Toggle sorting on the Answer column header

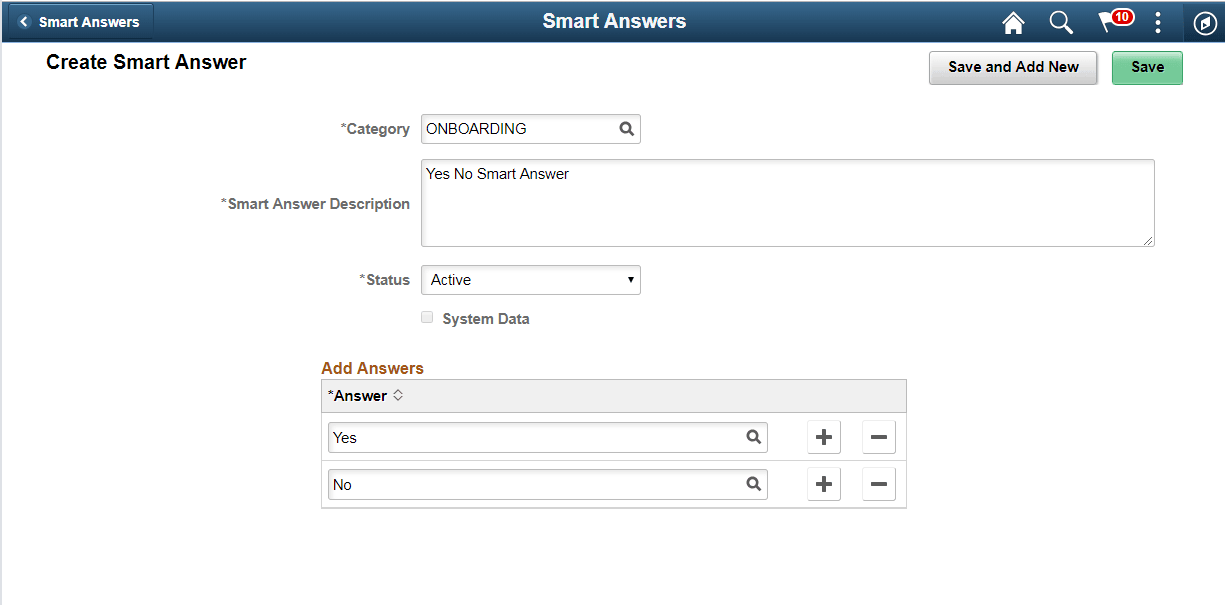click(397, 395)
